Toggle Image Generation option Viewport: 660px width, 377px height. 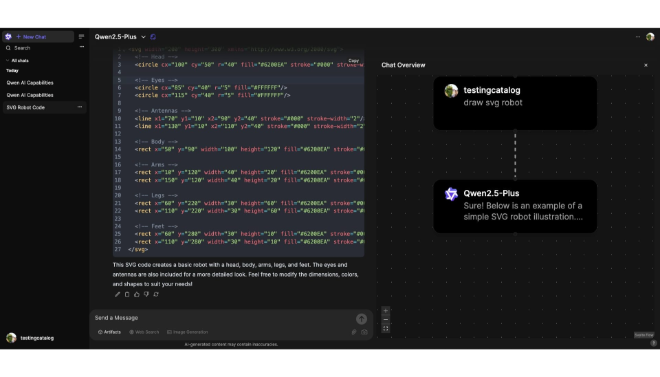(188, 332)
